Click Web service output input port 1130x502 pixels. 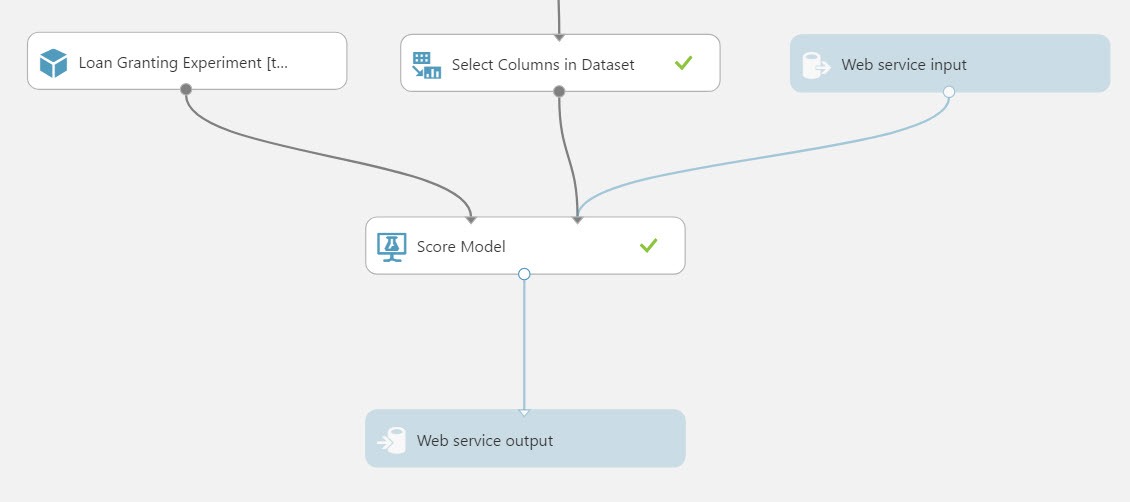pos(524,413)
